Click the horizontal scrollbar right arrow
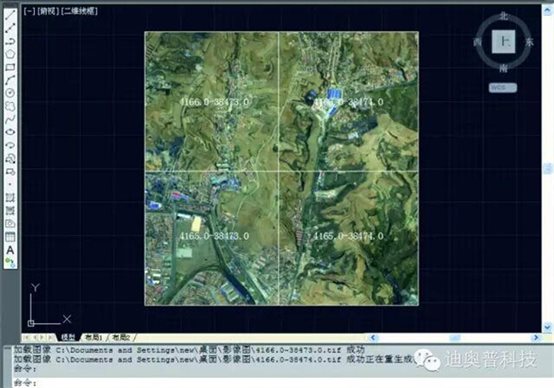Image resolution: width=554 pixels, height=388 pixels. (x=536, y=338)
